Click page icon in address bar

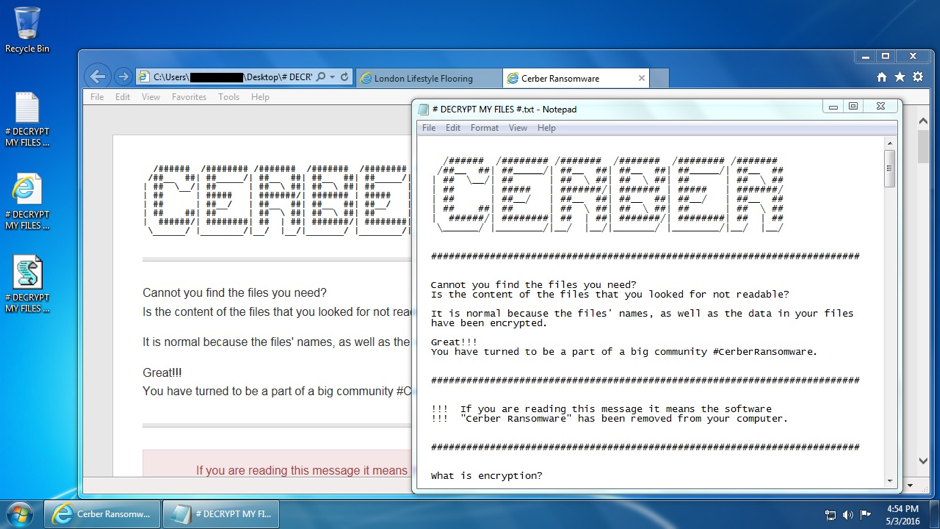pos(144,77)
